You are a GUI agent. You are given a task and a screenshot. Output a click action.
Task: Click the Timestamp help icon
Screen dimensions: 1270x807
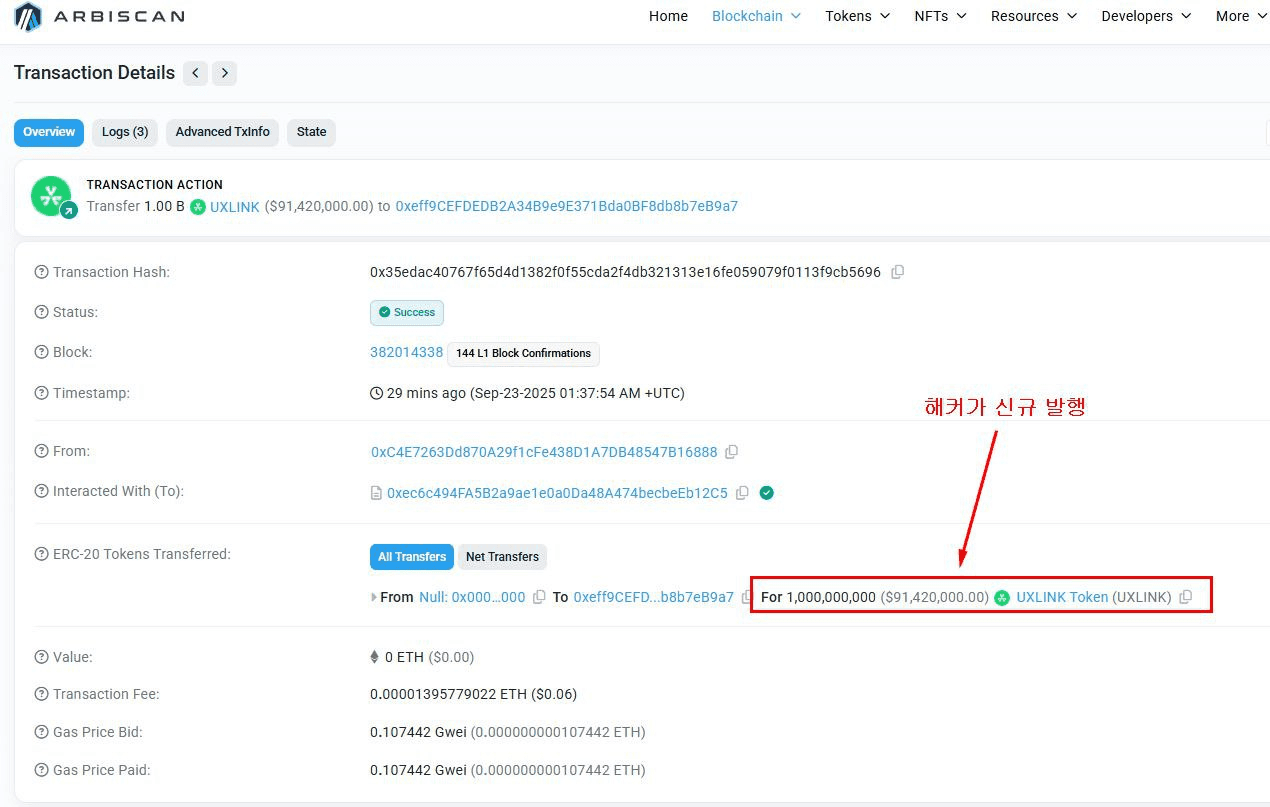click(x=41, y=393)
